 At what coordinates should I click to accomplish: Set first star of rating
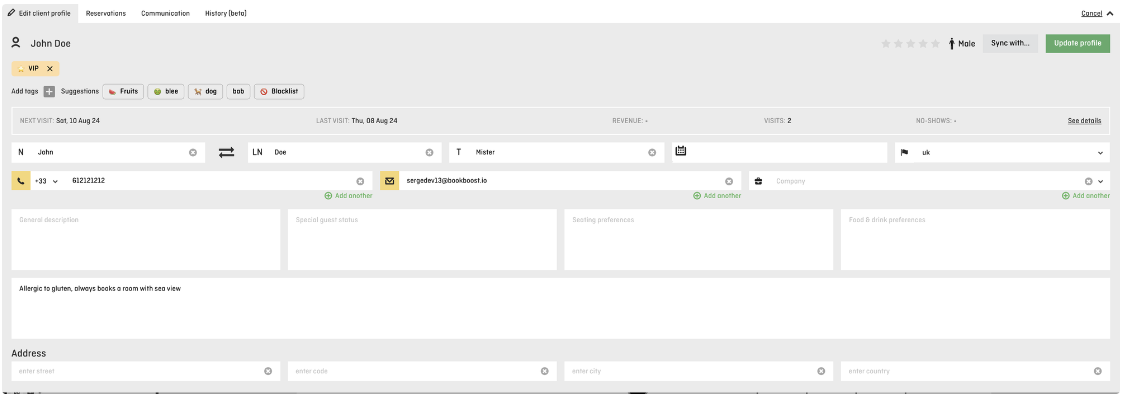pyautogui.click(x=886, y=44)
